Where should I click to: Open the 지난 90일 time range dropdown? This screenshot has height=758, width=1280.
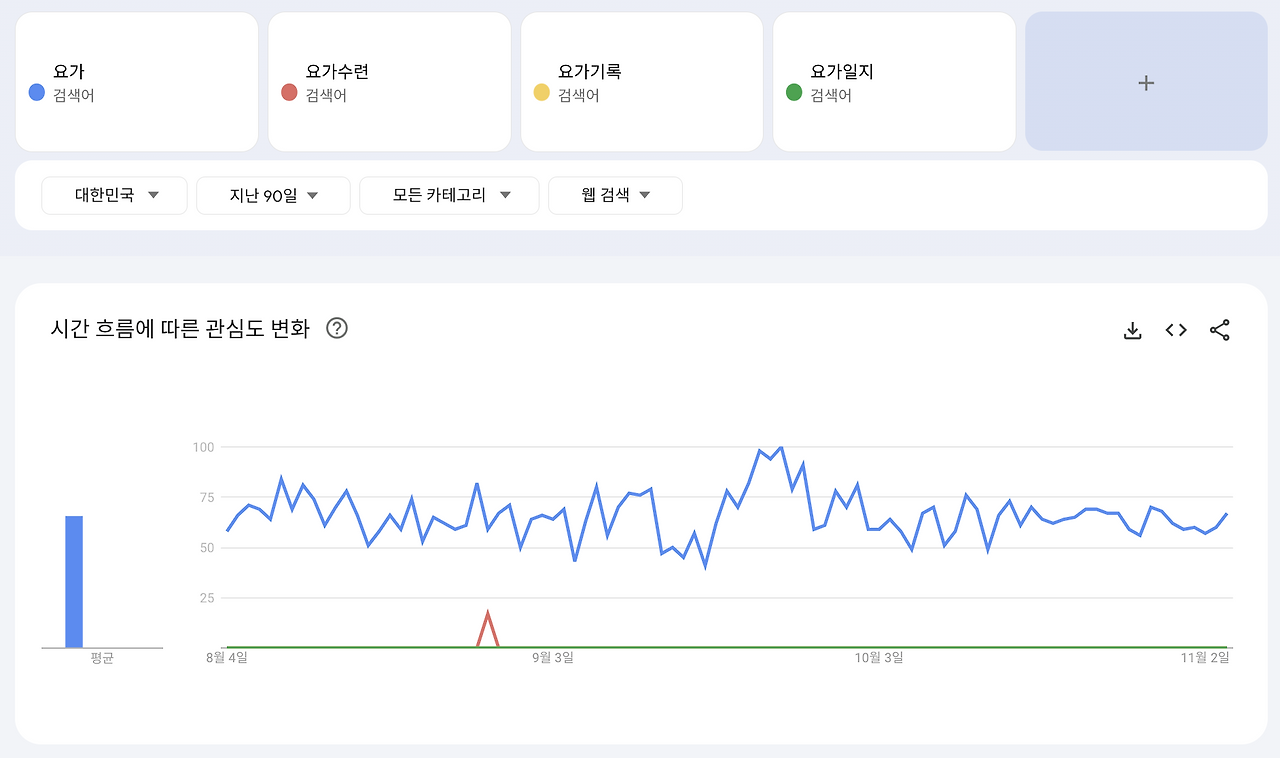[273, 195]
